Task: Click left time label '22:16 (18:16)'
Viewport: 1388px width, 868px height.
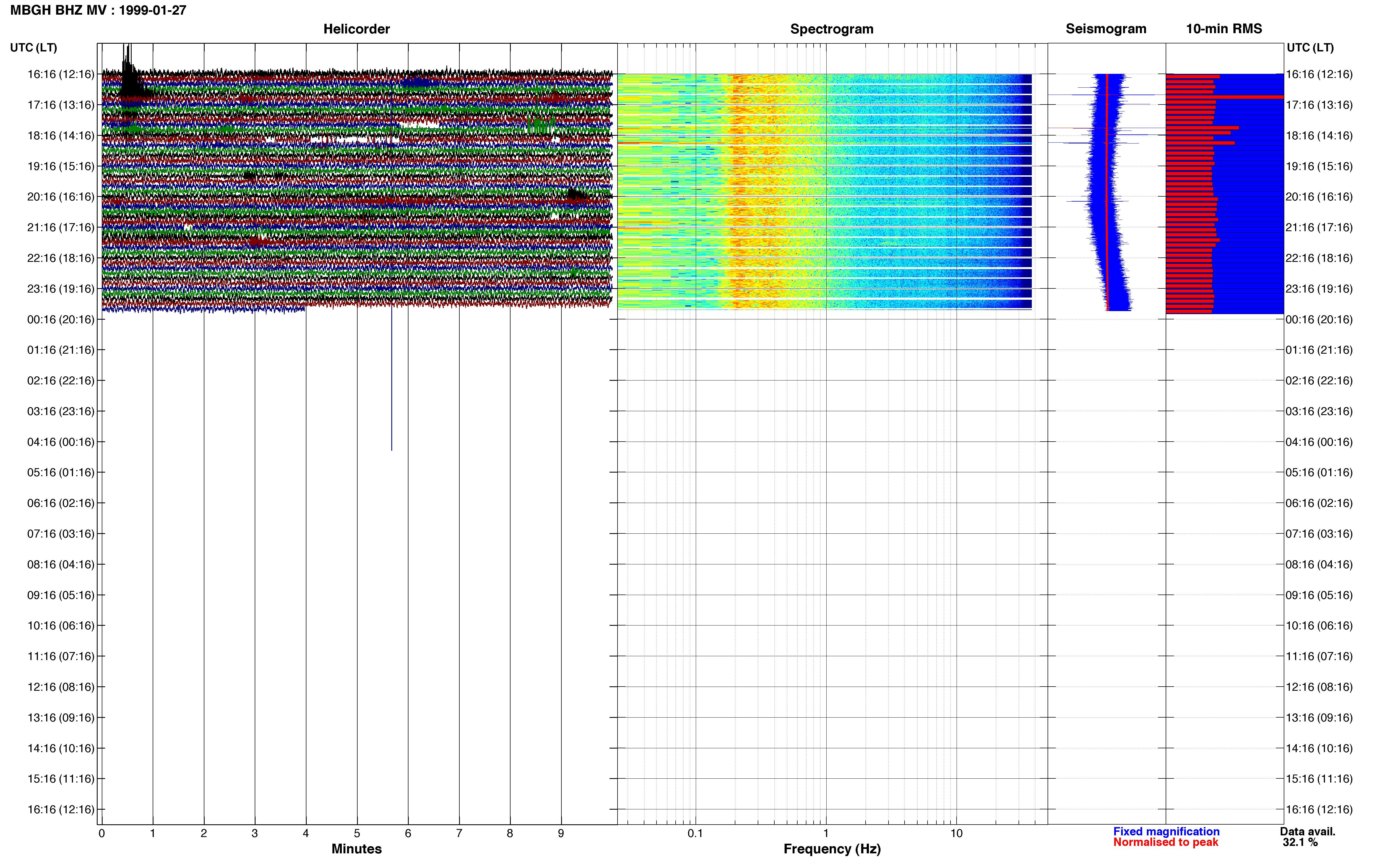Action: point(61,258)
